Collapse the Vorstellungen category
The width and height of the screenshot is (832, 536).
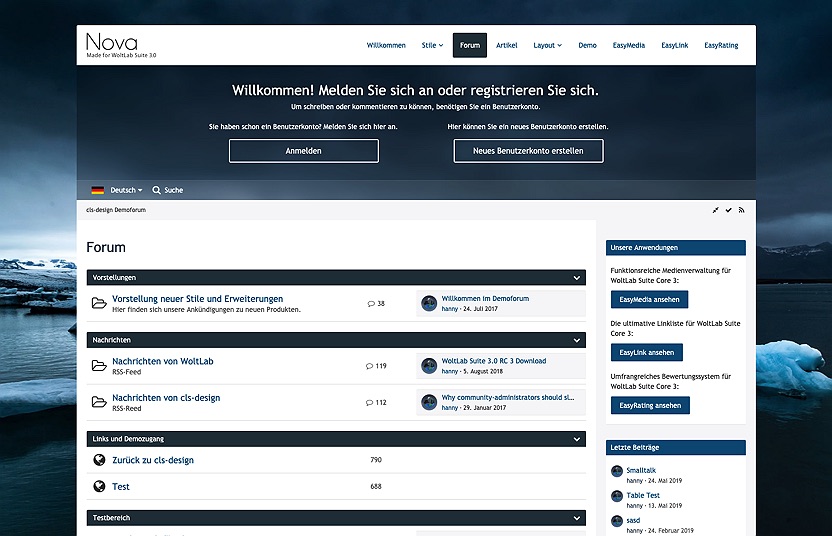coord(576,277)
